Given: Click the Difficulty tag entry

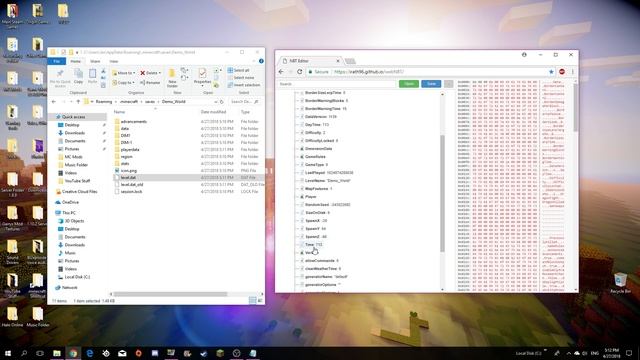Looking at the screenshot, I should coord(315,133).
